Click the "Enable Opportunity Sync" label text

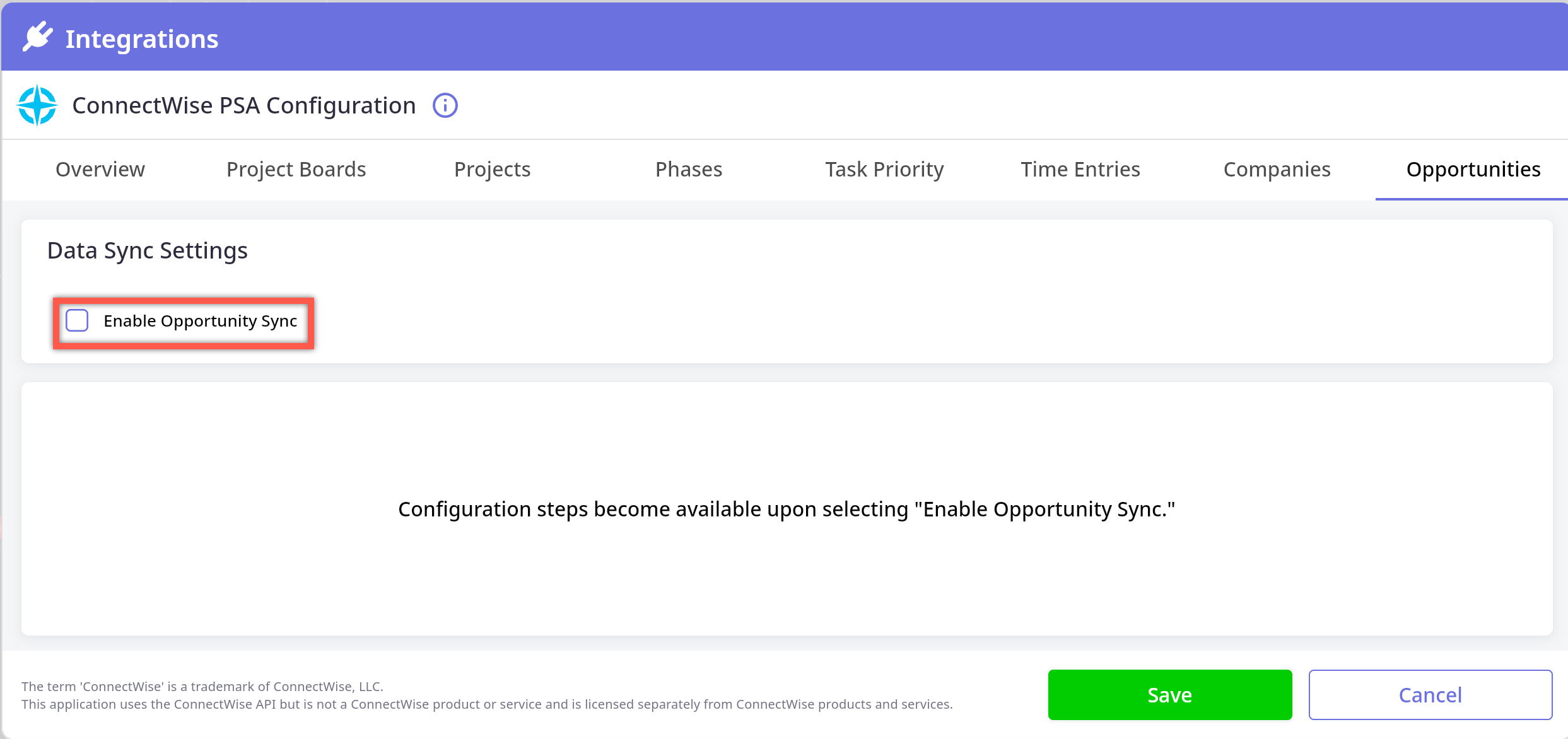tap(200, 321)
